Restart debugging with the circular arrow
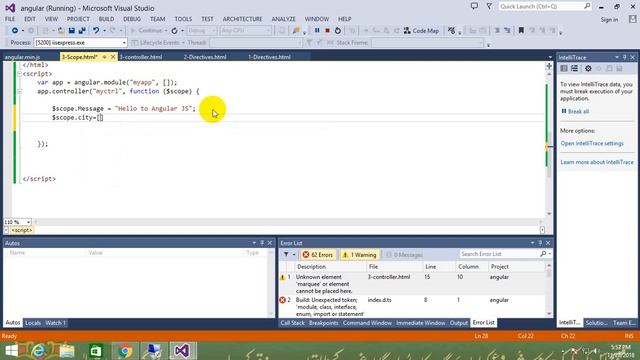The image size is (640, 360). [x=338, y=30]
